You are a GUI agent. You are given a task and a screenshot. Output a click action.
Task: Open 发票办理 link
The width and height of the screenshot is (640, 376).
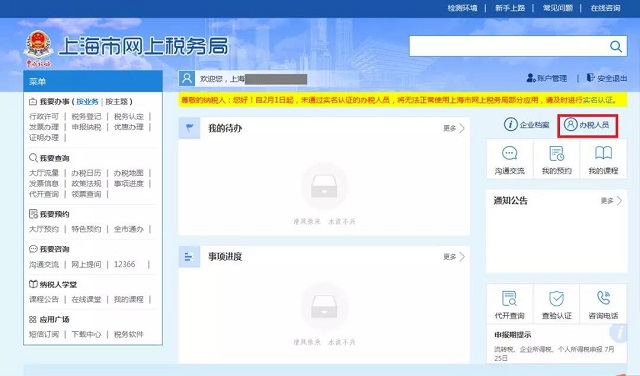click(x=44, y=127)
